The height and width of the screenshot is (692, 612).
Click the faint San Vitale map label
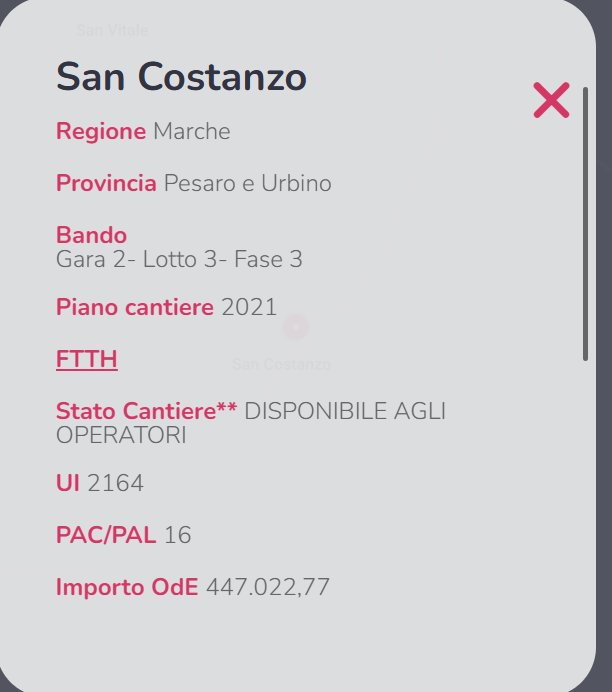(x=112, y=30)
